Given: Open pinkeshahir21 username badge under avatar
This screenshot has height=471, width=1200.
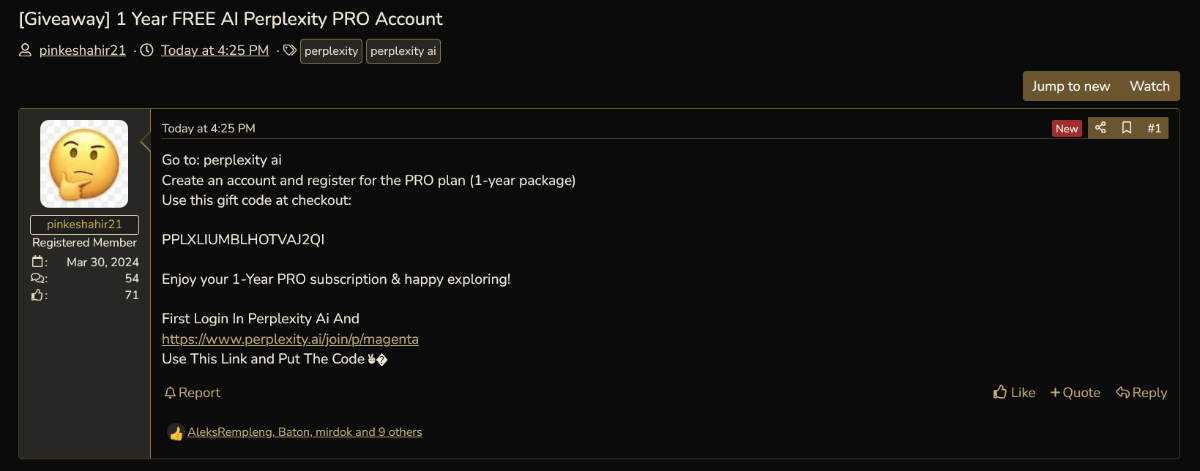Looking at the screenshot, I should coord(84,225).
